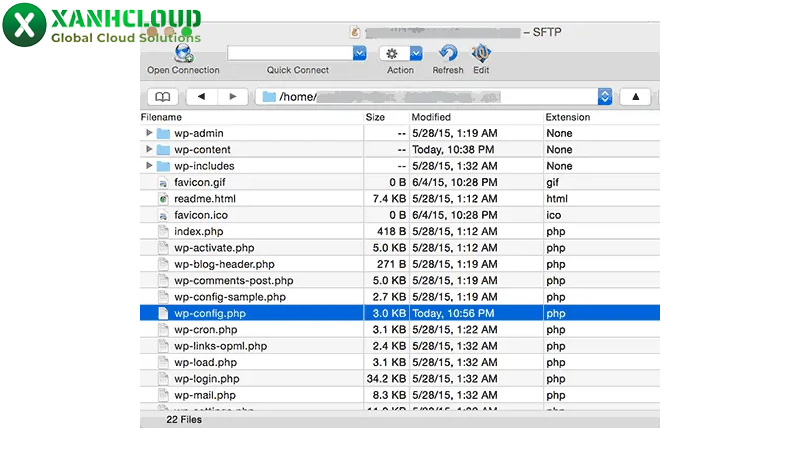
Task: Open the /home path dropdown
Action: click(604, 97)
